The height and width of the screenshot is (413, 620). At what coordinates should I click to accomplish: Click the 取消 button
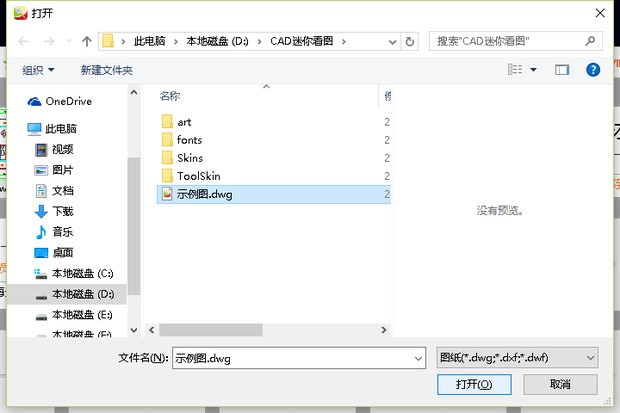coord(559,384)
